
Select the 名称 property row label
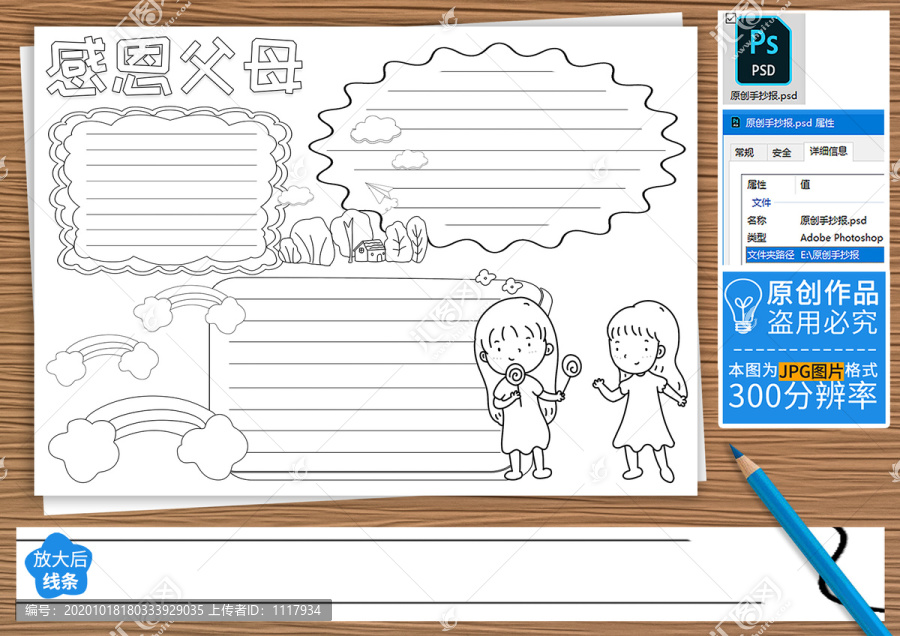pyautogui.click(x=757, y=220)
